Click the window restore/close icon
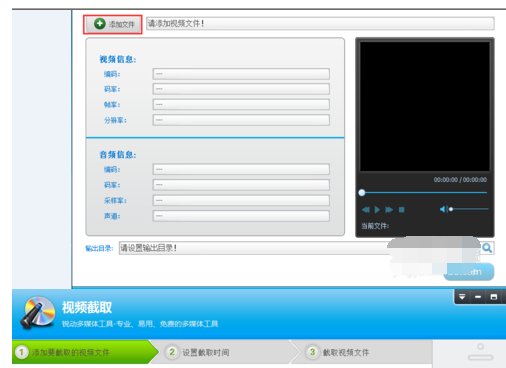 click(x=494, y=297)
